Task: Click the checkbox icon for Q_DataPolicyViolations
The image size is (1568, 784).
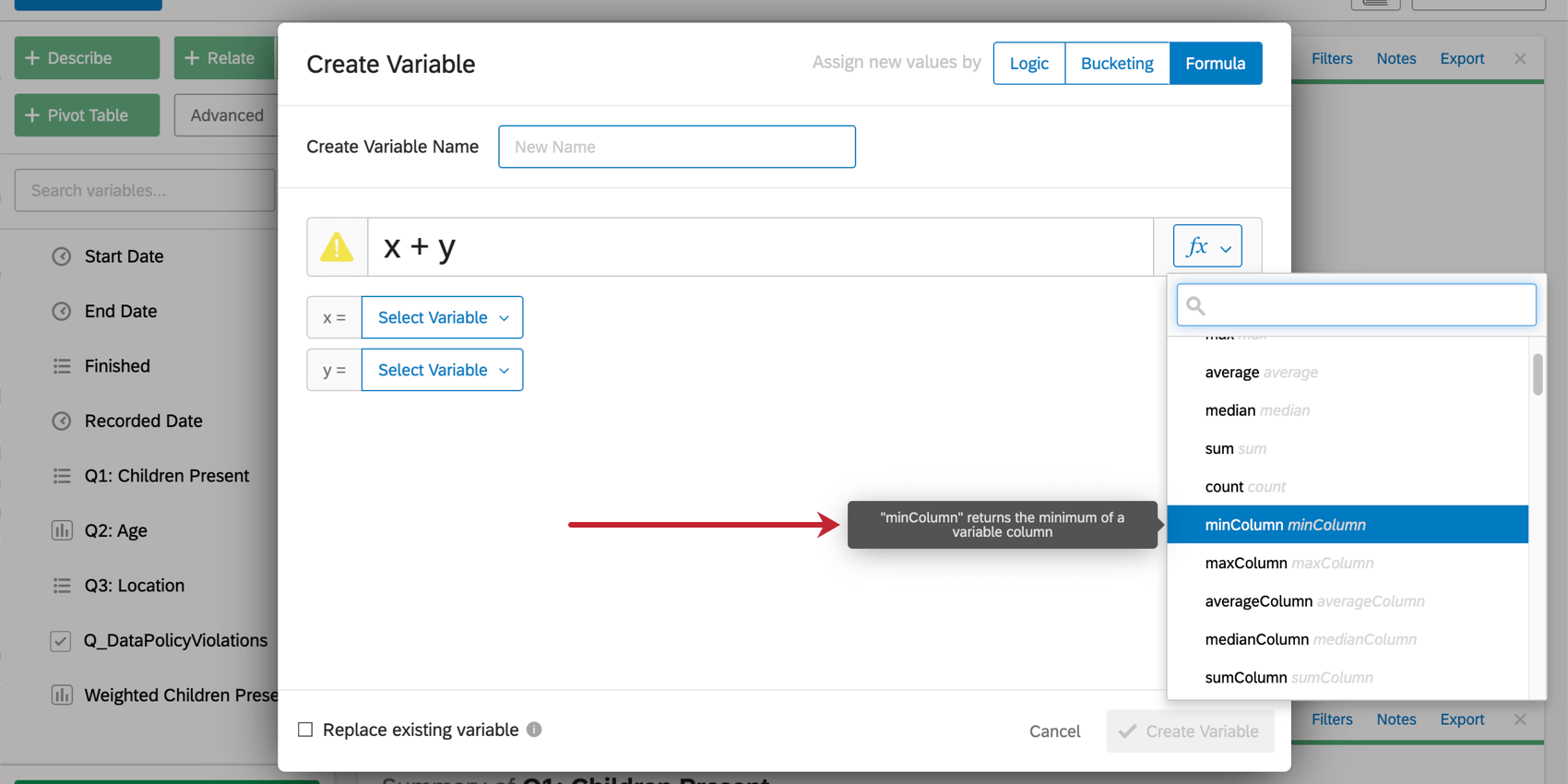Action: click(x=61, y=640)
